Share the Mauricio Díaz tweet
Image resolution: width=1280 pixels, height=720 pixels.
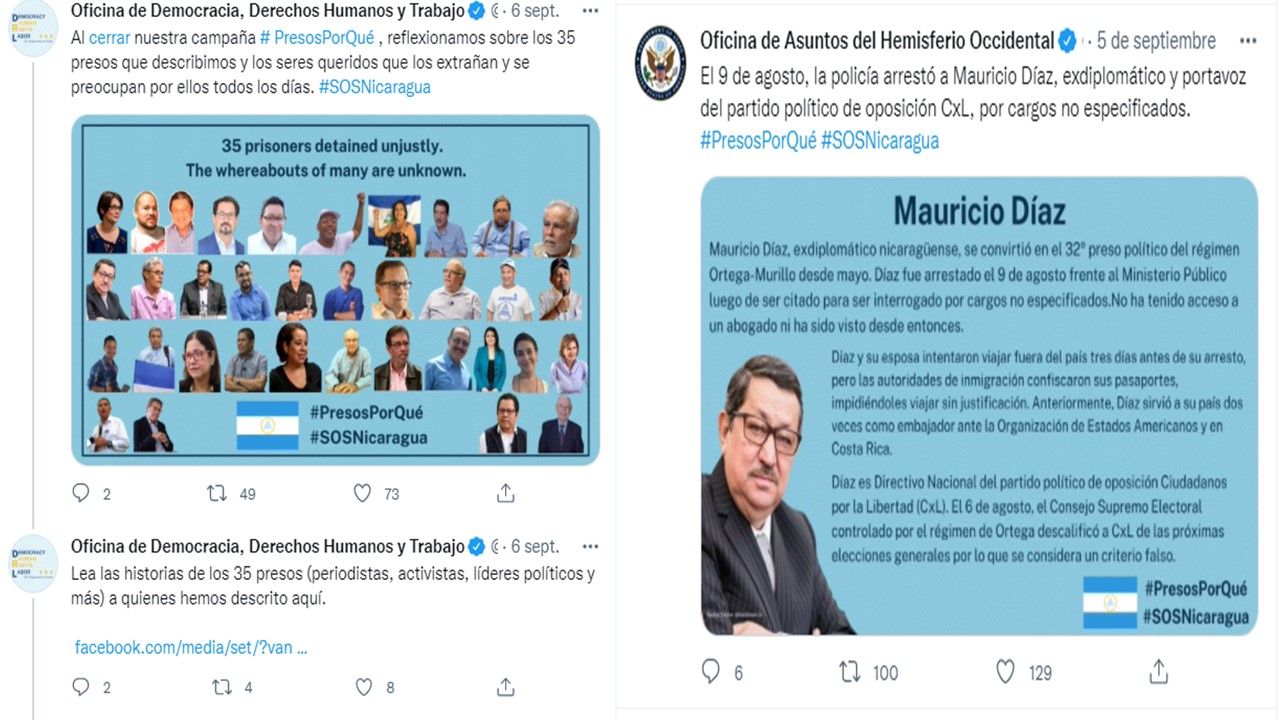1159,671
